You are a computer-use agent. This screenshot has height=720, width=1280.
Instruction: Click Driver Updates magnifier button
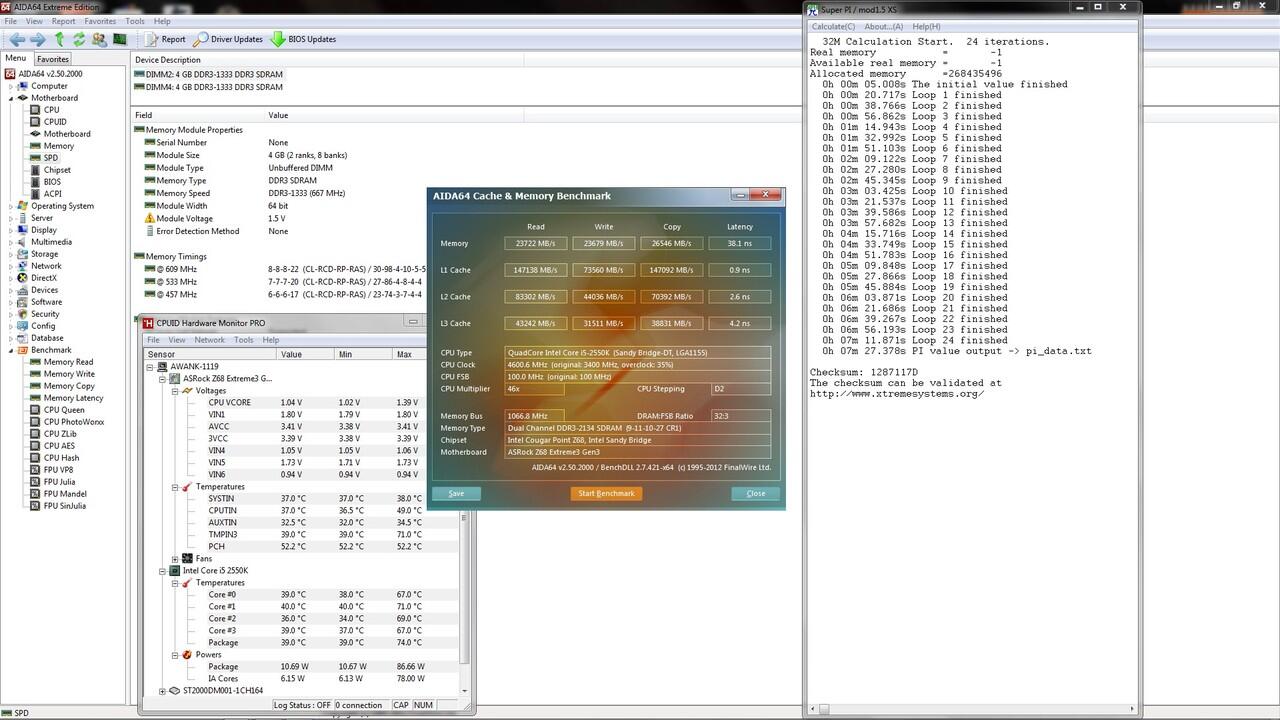tap(229, 39)
